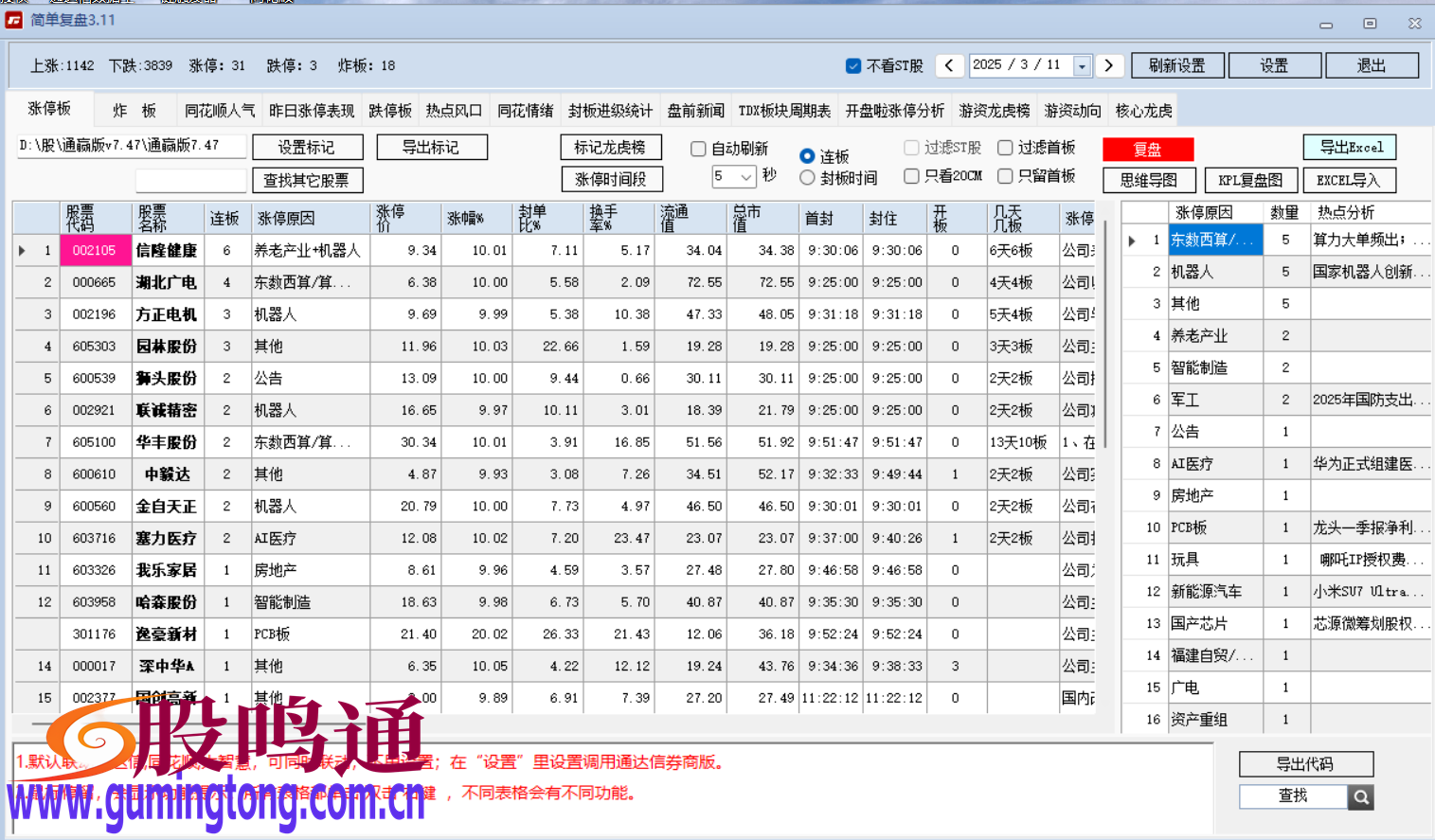
Task: Select the 封板时间 radio button
Action: coord(807,176)
